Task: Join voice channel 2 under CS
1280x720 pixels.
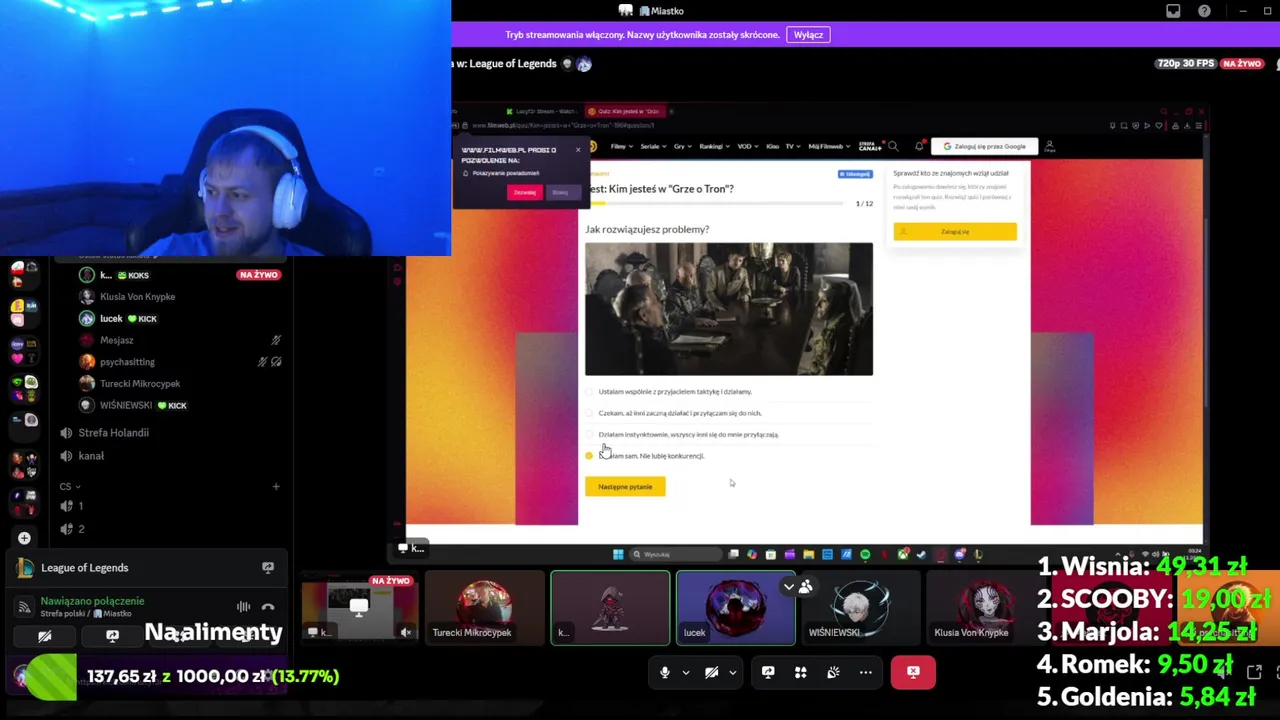Action: 72,529
